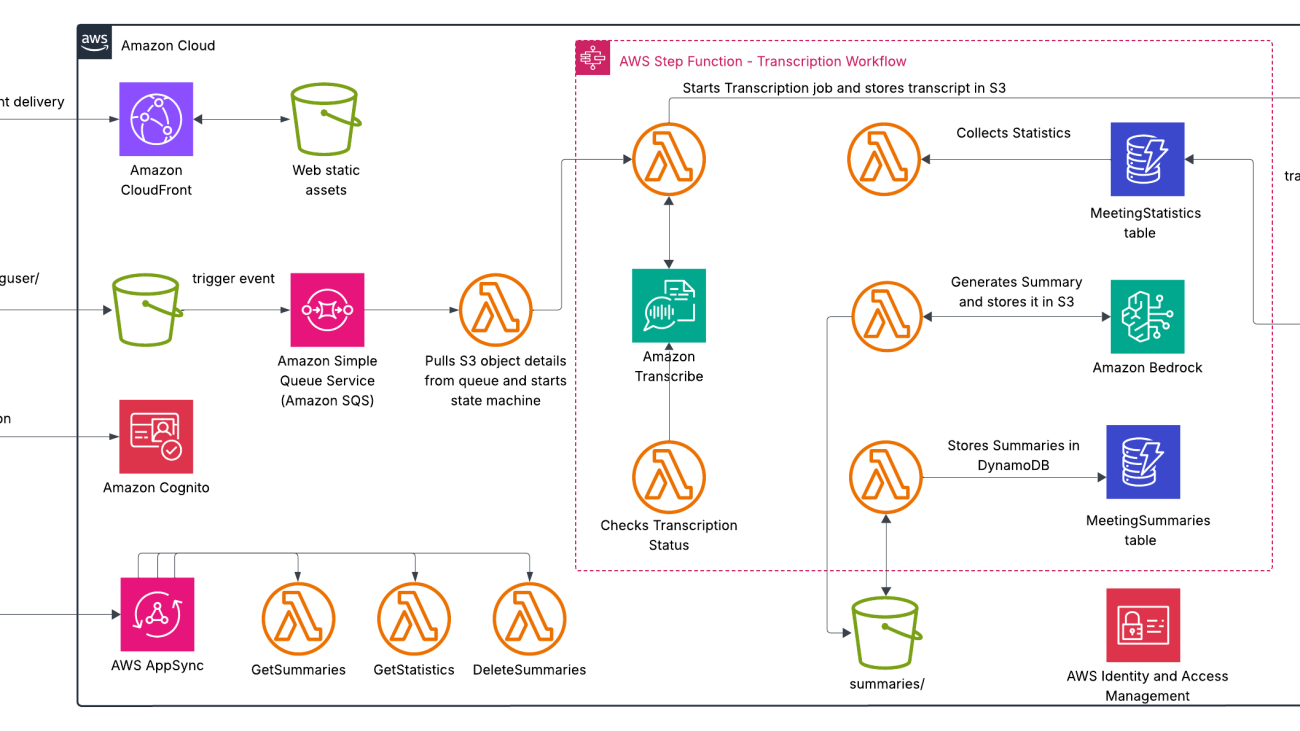
Task: Select the 'Checks Transcription Status' caption
Action: click(x=669, y=535)
